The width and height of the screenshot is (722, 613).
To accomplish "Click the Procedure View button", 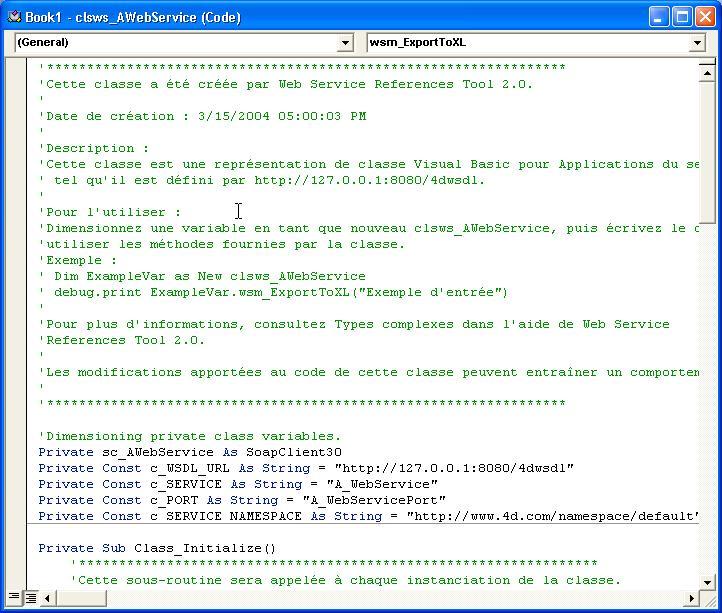I will click(x=14, y=598).
